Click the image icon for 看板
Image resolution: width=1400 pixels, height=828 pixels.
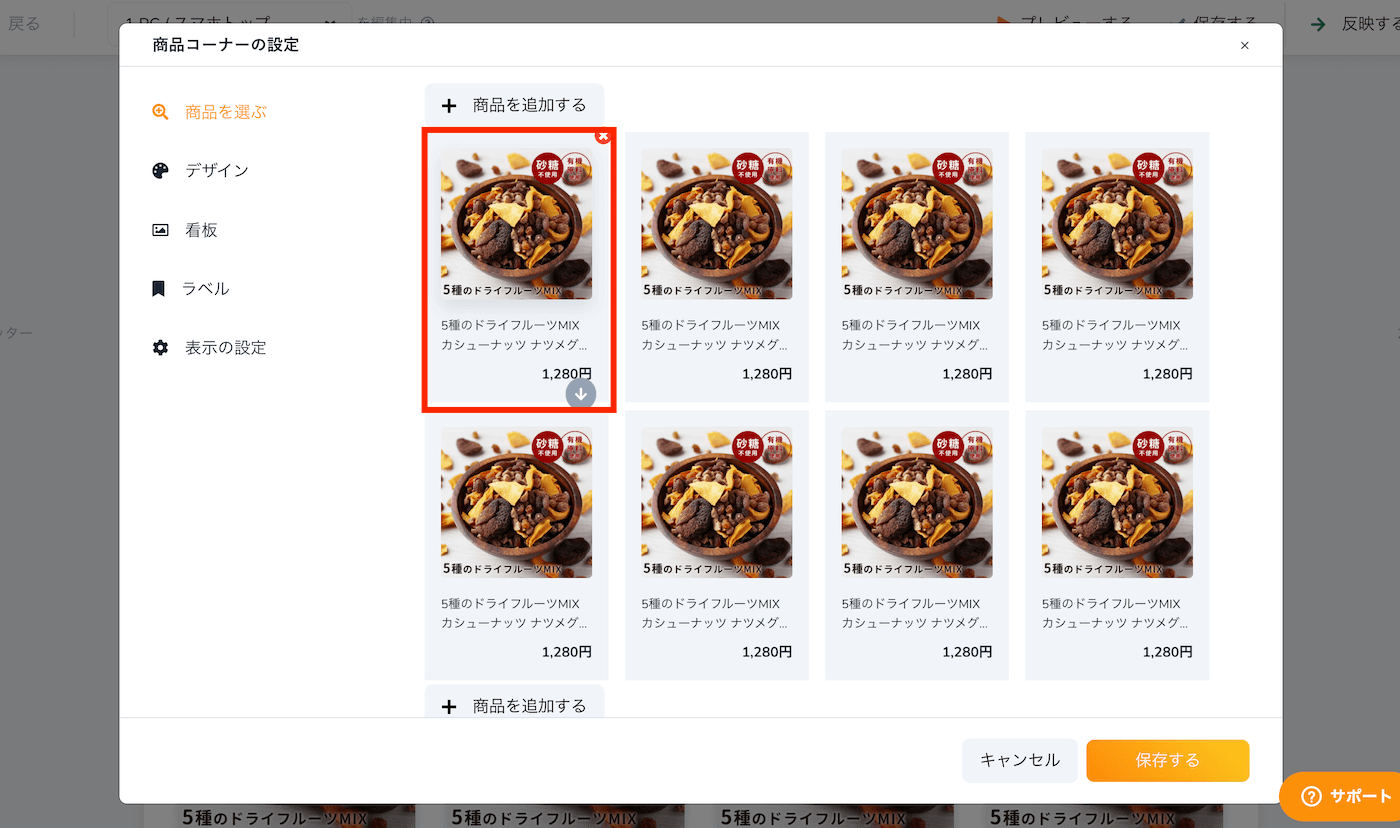point(160,230)
